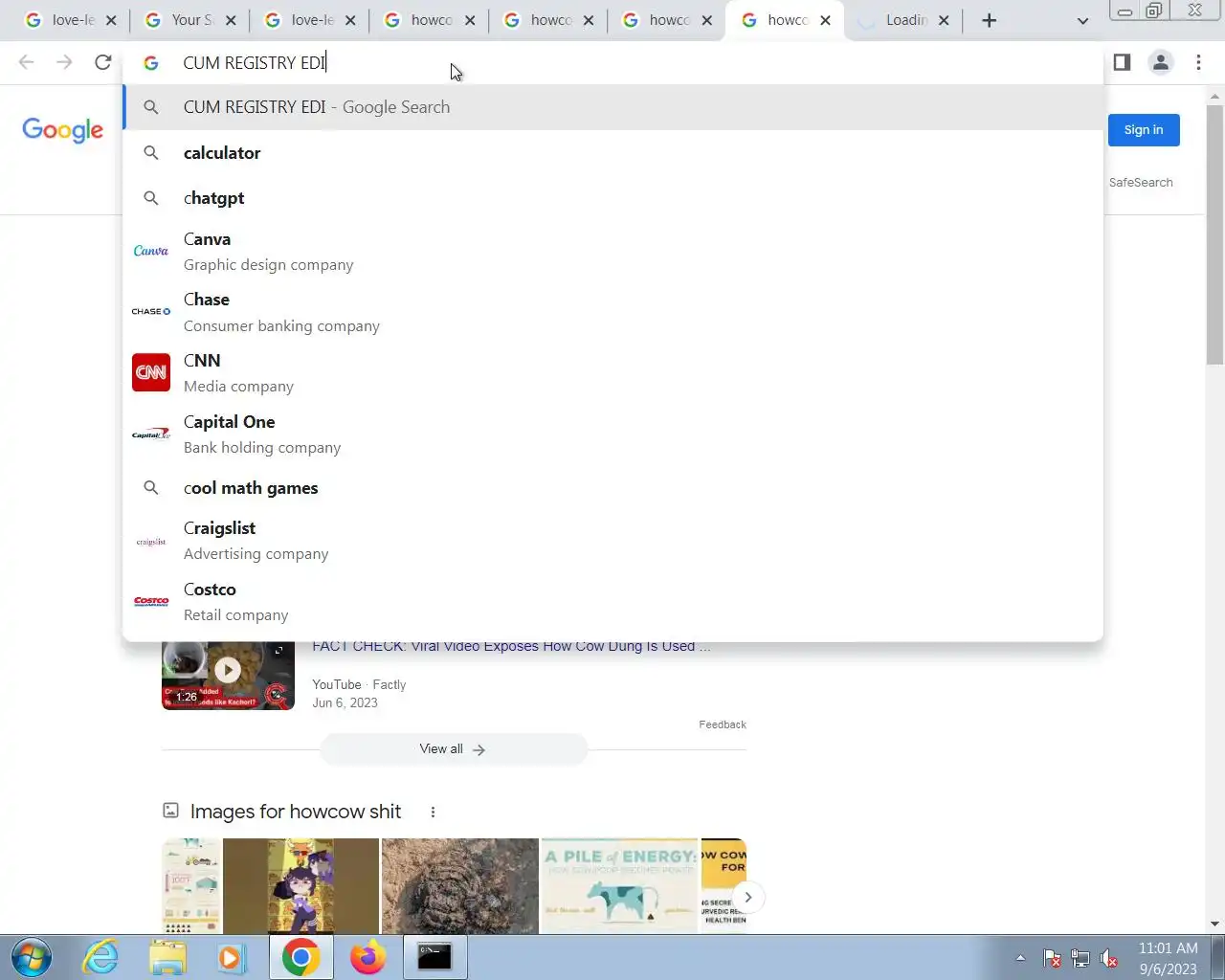Select the Craigslist suggestion
Image resolution: width=1225 pixels, height=980 pixels.
click(x=612, y=541)
